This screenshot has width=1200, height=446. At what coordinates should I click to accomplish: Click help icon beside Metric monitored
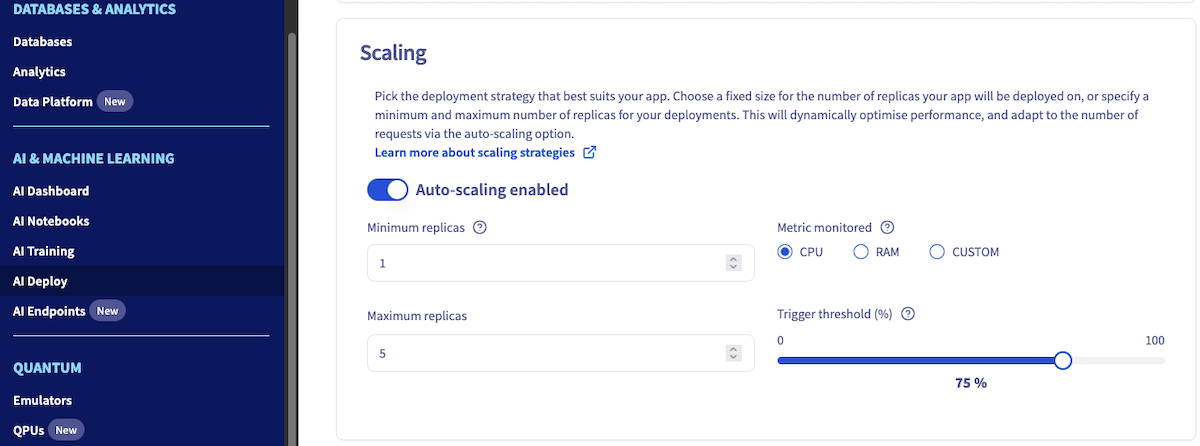tap(886, 227)
